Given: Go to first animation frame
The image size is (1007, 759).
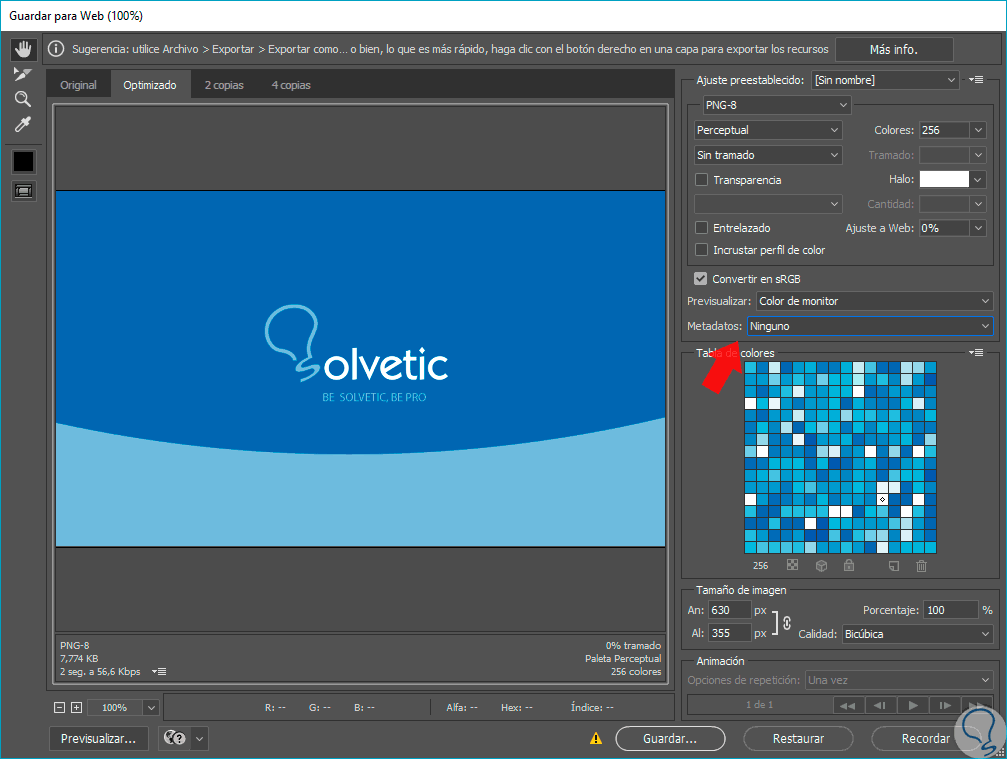Looking at the screenshot, I should [848, 706].
